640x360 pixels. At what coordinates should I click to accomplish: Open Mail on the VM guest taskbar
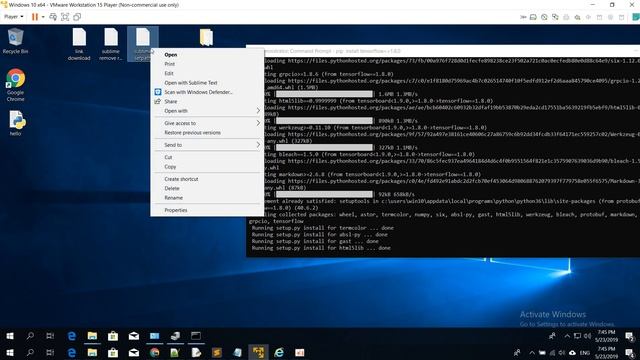(134, 336)
